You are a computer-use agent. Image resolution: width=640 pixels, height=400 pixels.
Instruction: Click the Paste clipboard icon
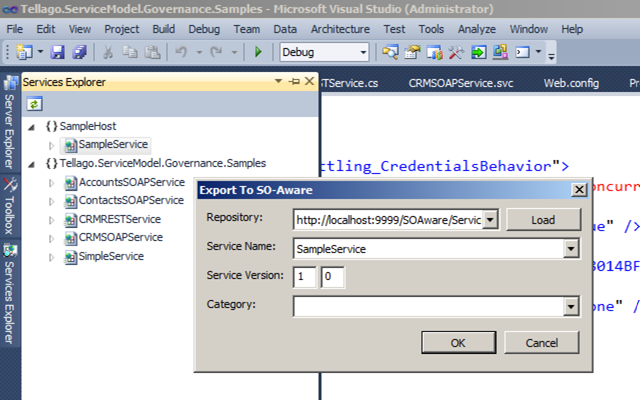(x=153, y=52)
